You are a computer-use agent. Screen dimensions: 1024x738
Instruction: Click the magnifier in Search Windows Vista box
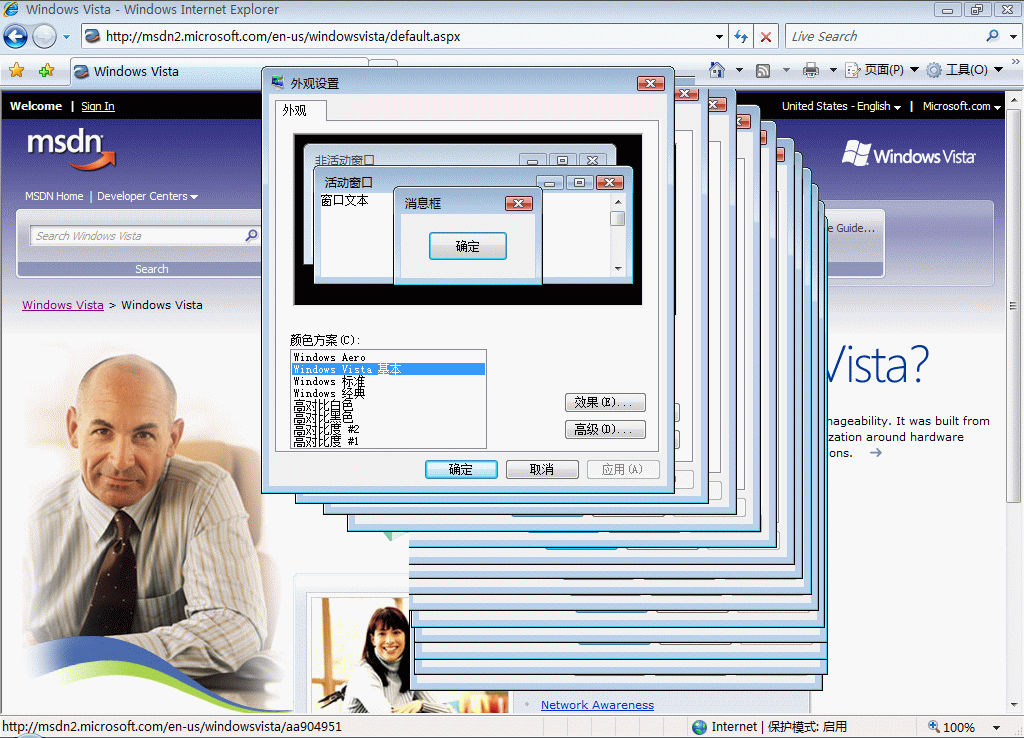tap(251, 235)
